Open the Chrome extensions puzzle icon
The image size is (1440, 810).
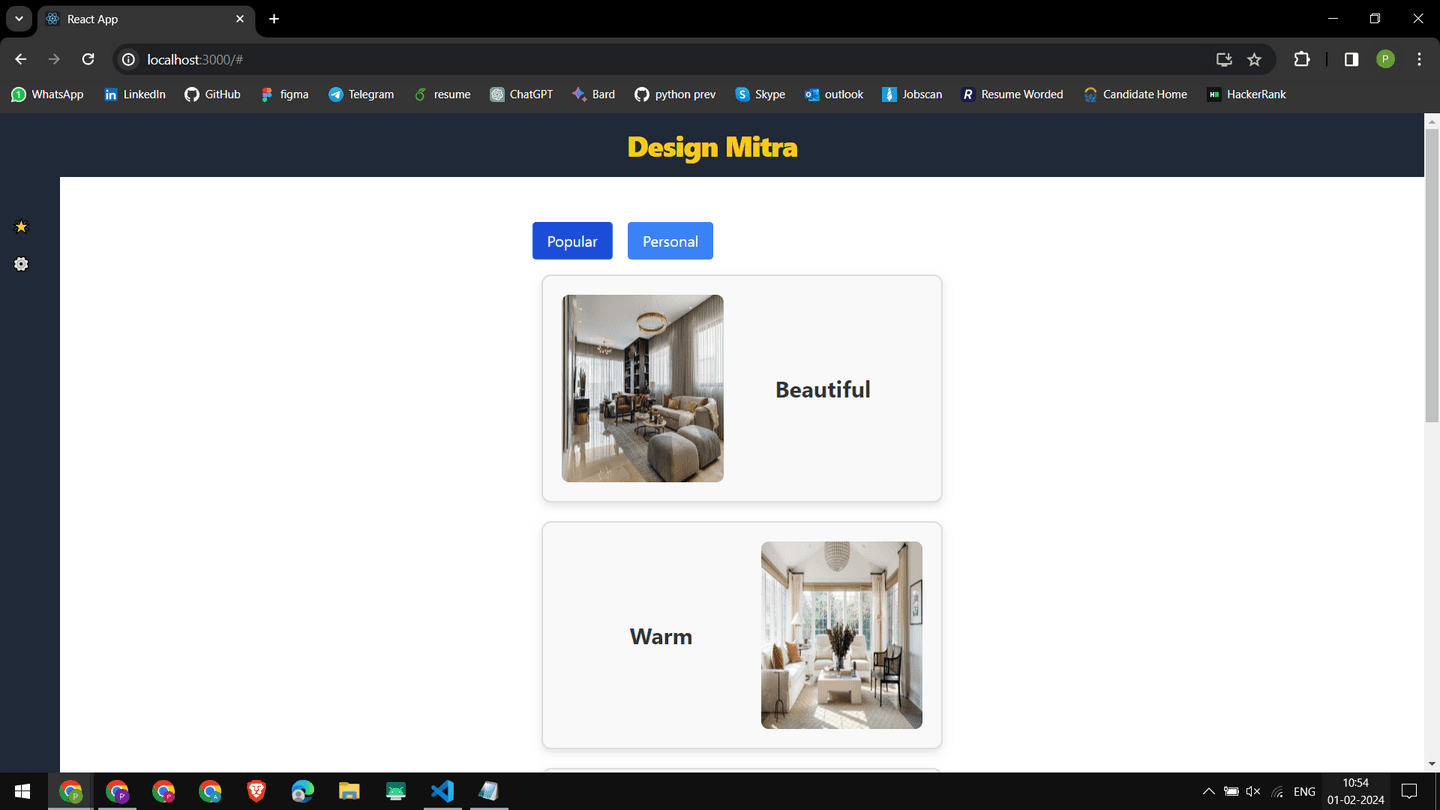(x=1301, y=59)
